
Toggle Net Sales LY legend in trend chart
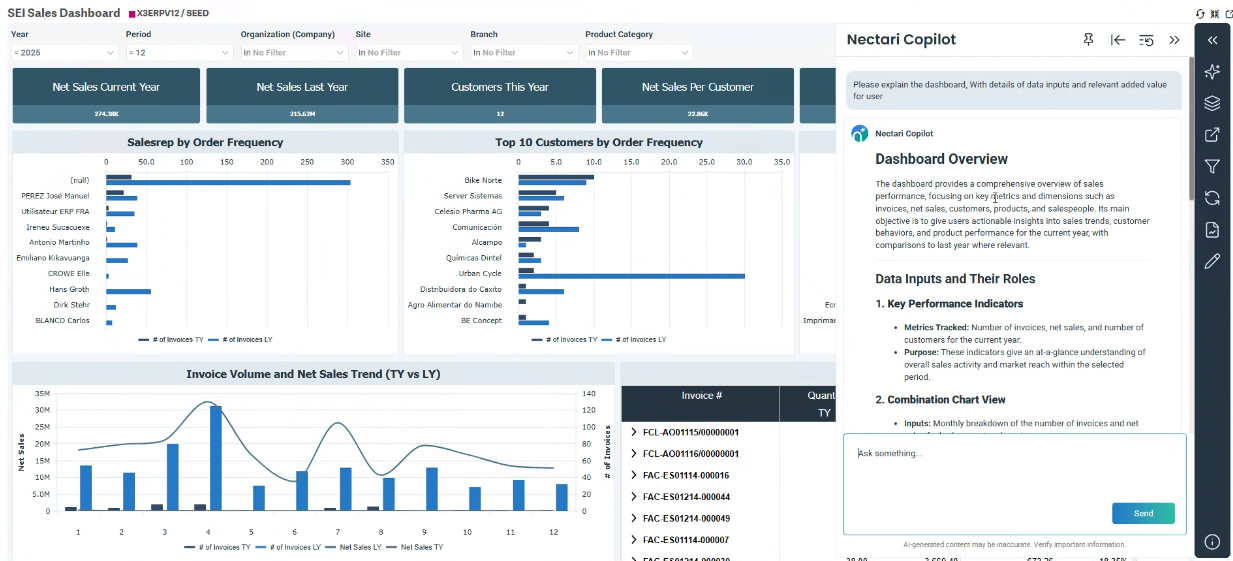click(354, 547)
